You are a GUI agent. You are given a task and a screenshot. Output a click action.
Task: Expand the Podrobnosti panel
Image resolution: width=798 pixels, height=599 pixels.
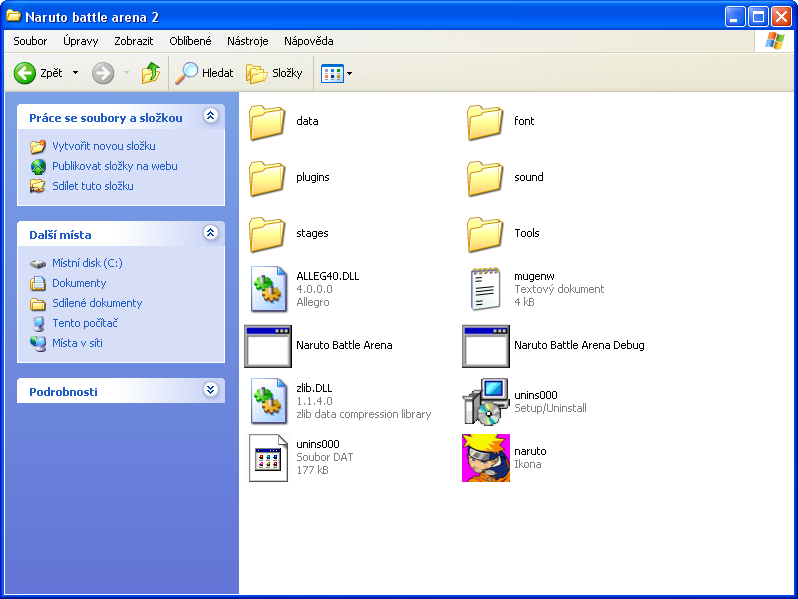(211, 390)
